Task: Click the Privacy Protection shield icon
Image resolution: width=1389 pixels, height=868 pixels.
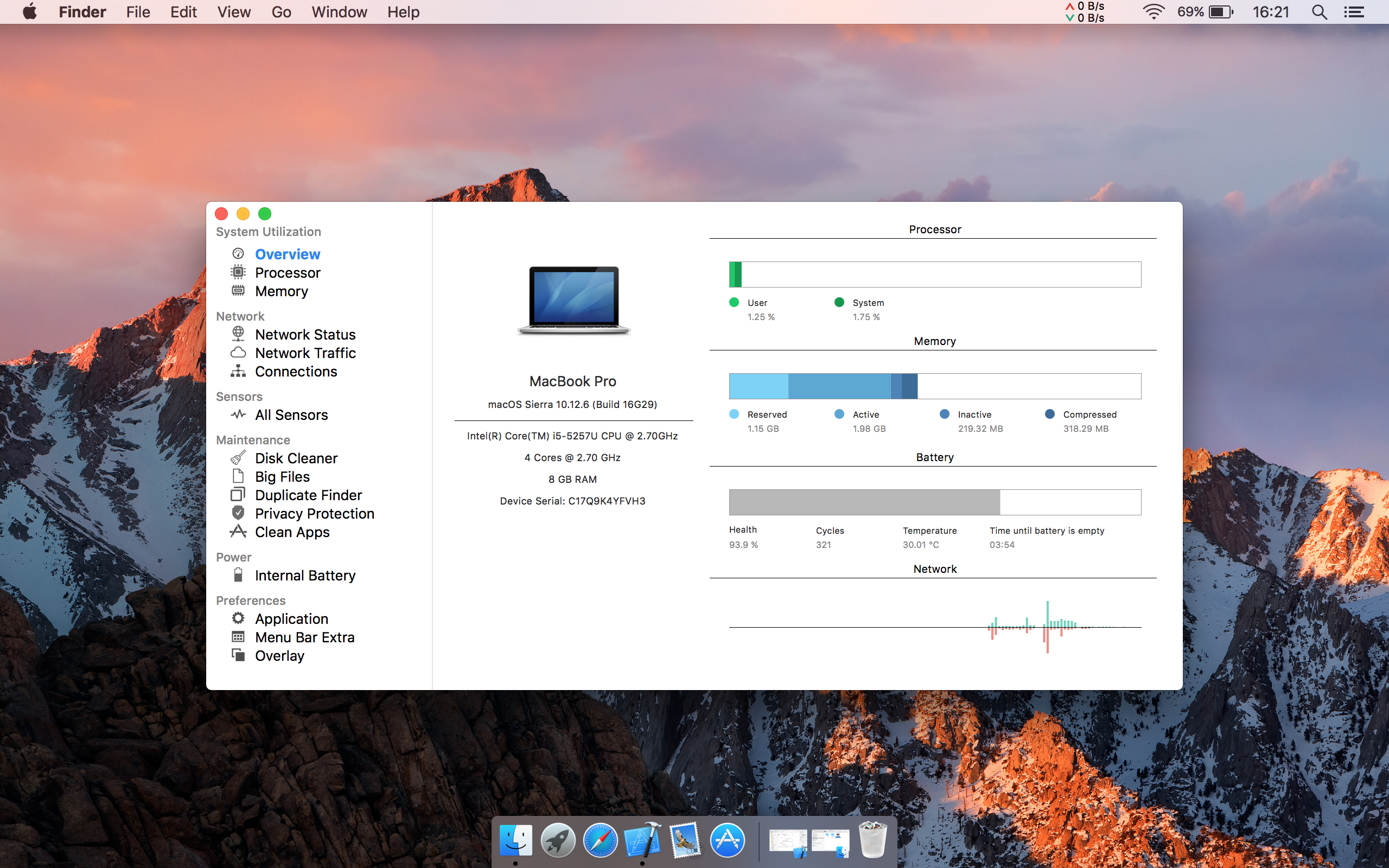Action: [x=238, y=513]
